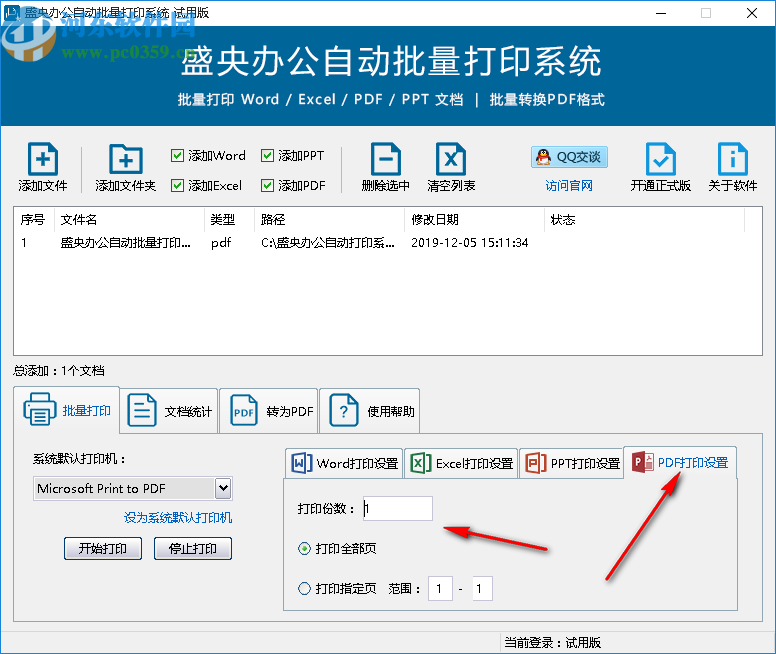Minimize the window
Image resolution: width=776 pixels, height=654 pixels.
pos(661,13)
